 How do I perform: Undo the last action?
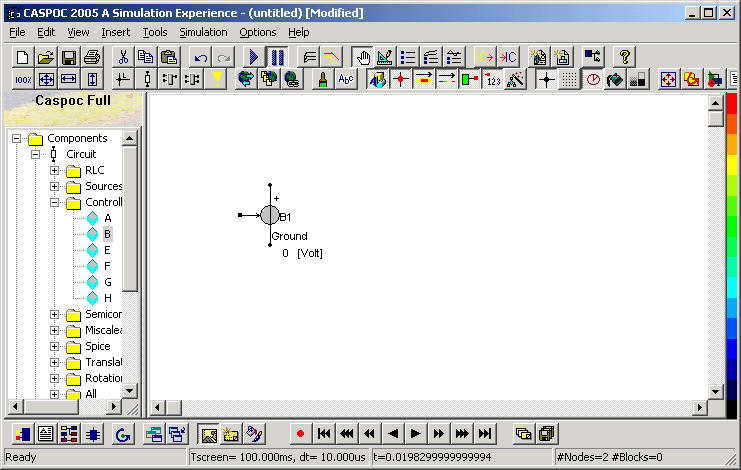[x=201, y=57]
